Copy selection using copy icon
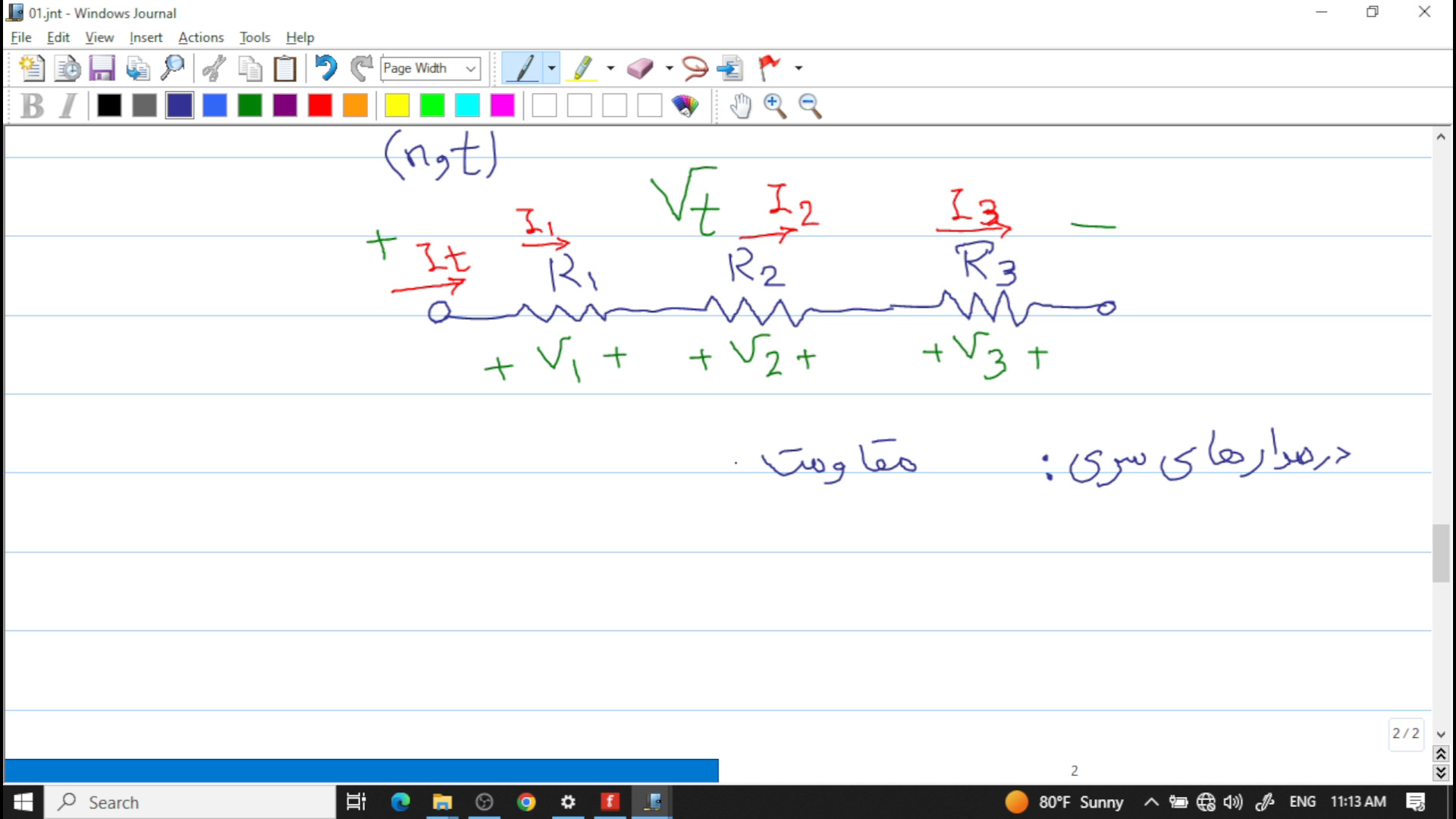 [249, 68]
